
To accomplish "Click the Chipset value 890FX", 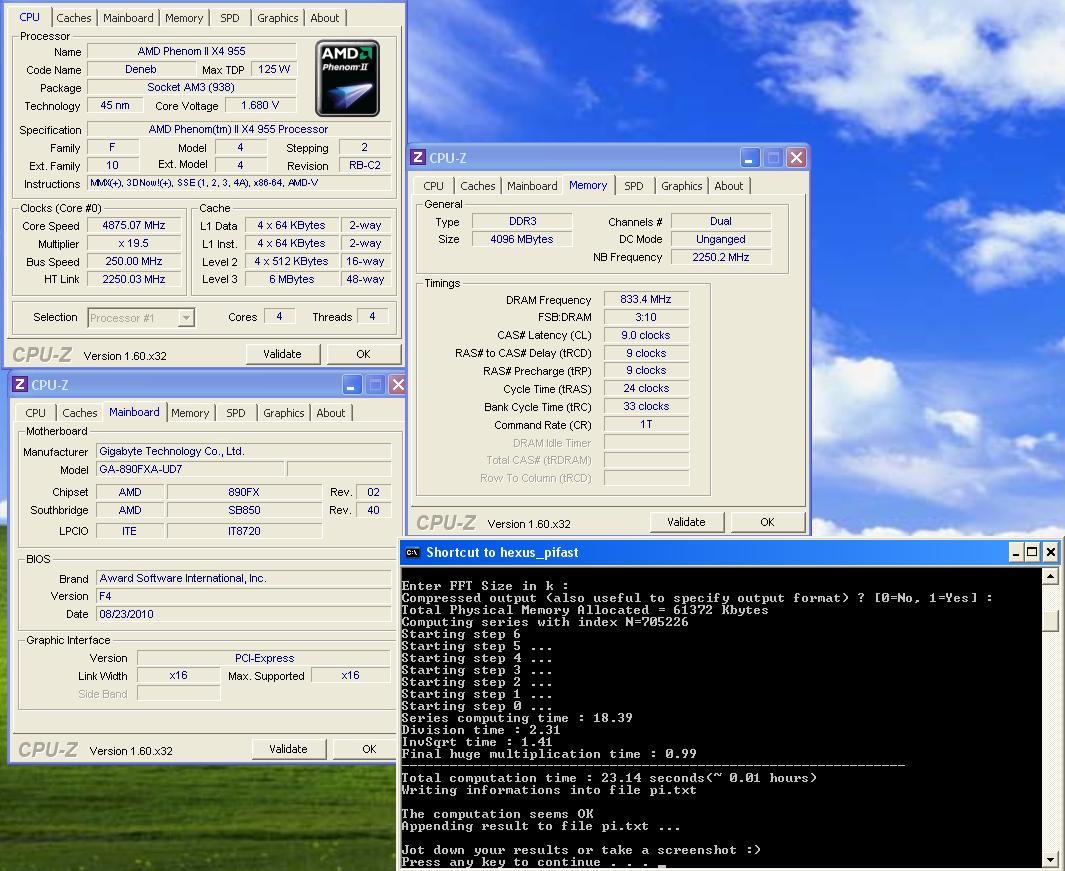I will [244, 492].
